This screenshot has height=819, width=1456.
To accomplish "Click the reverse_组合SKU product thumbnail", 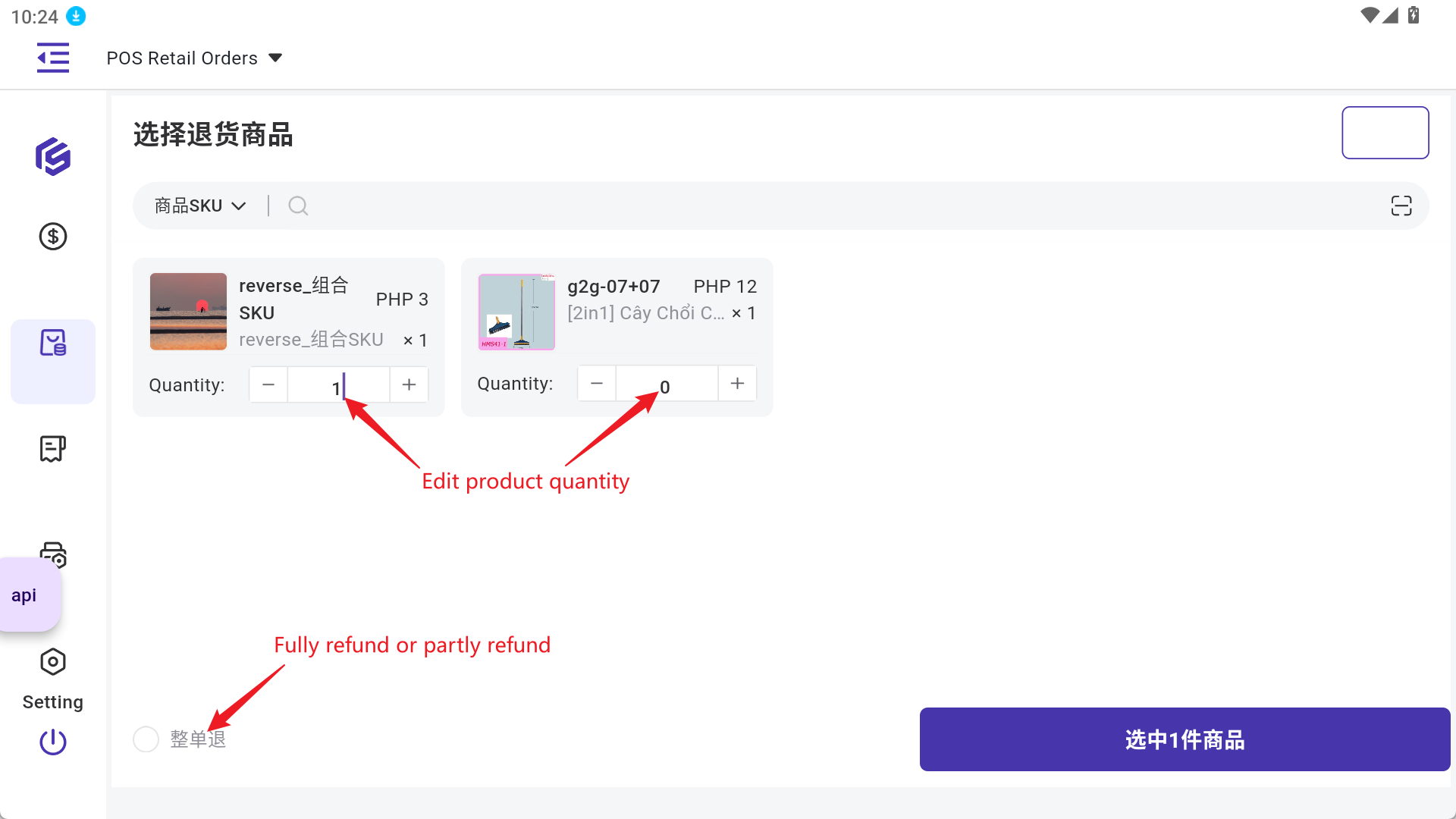I will click(x=188, y=312).
